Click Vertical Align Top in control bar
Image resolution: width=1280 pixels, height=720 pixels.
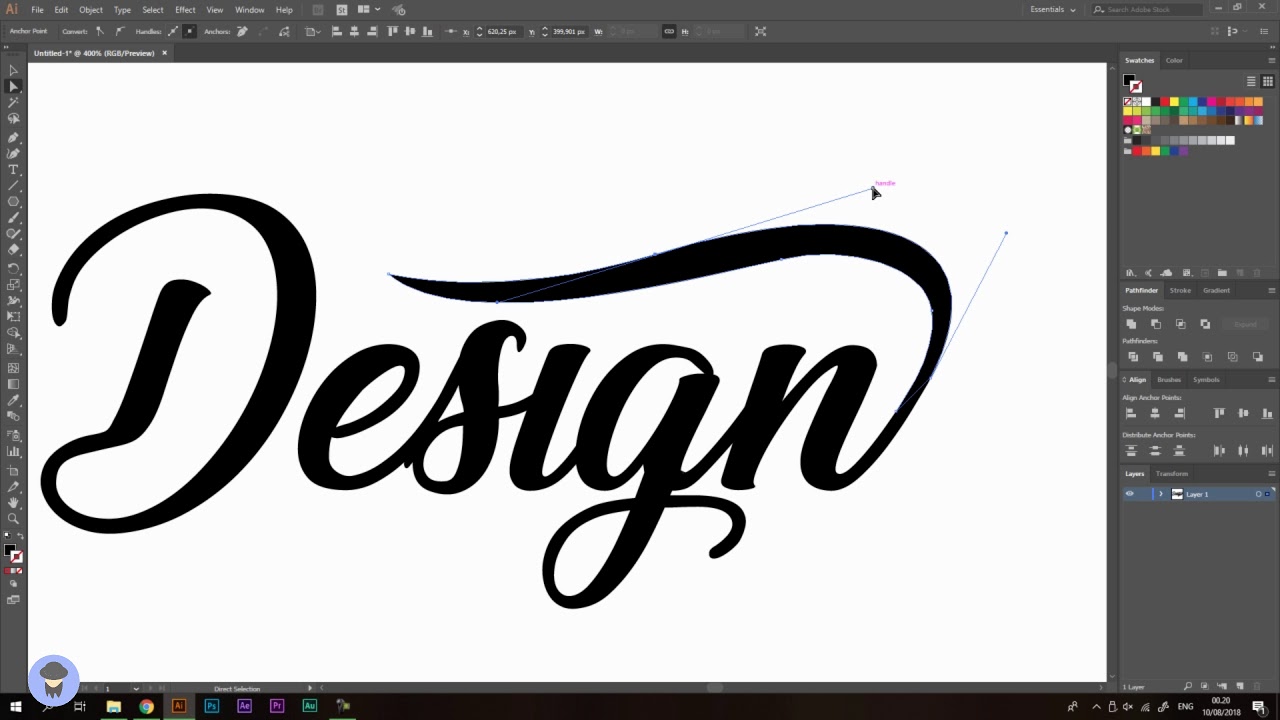tap(392, 32)
